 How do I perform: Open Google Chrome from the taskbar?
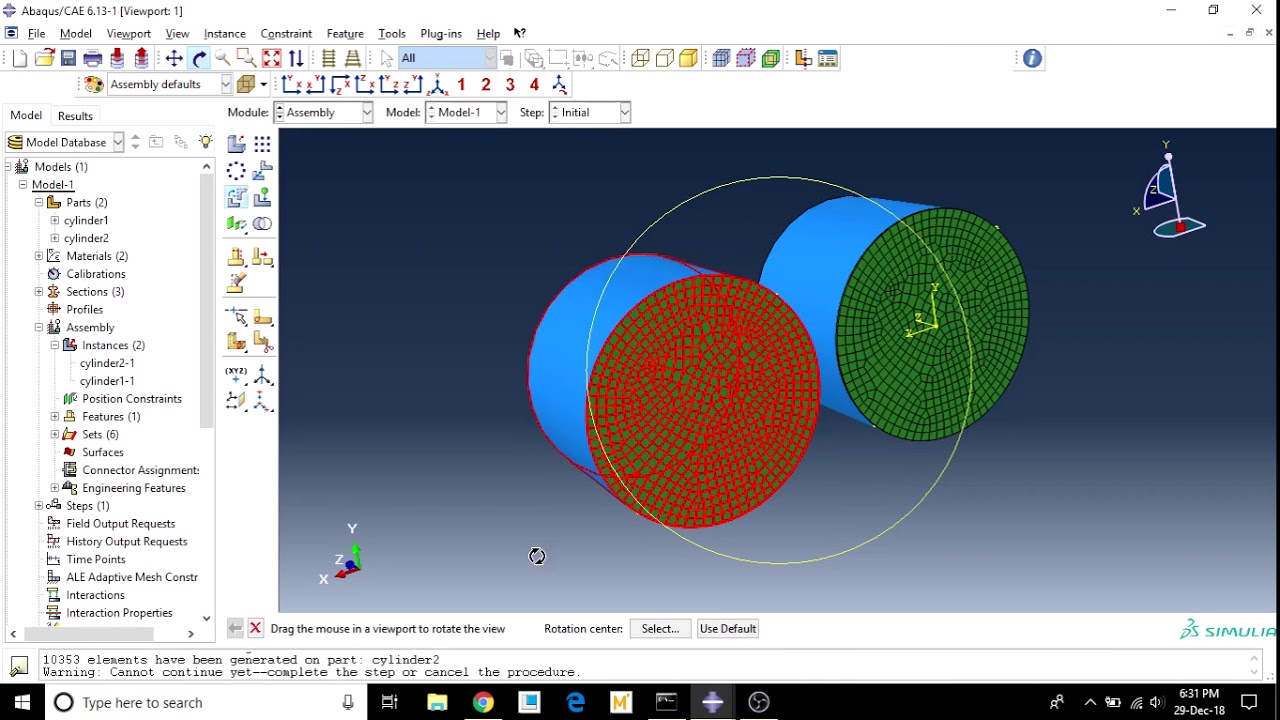coord(483,703)
